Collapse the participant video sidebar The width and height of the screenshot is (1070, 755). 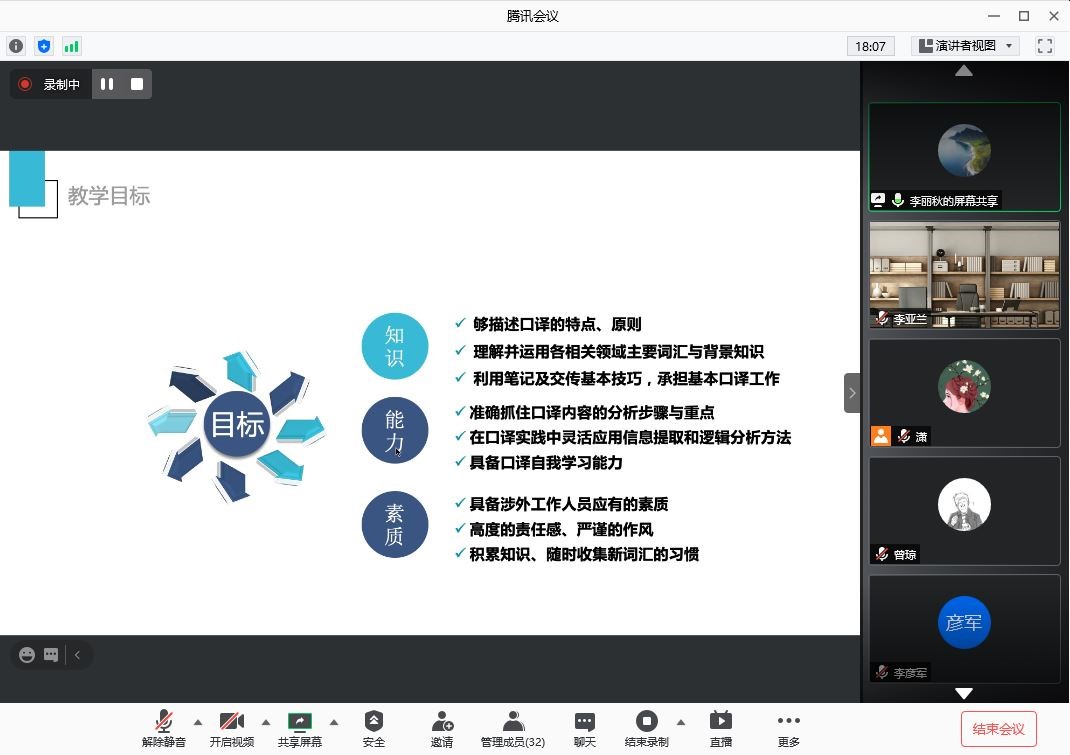(851, 393)
